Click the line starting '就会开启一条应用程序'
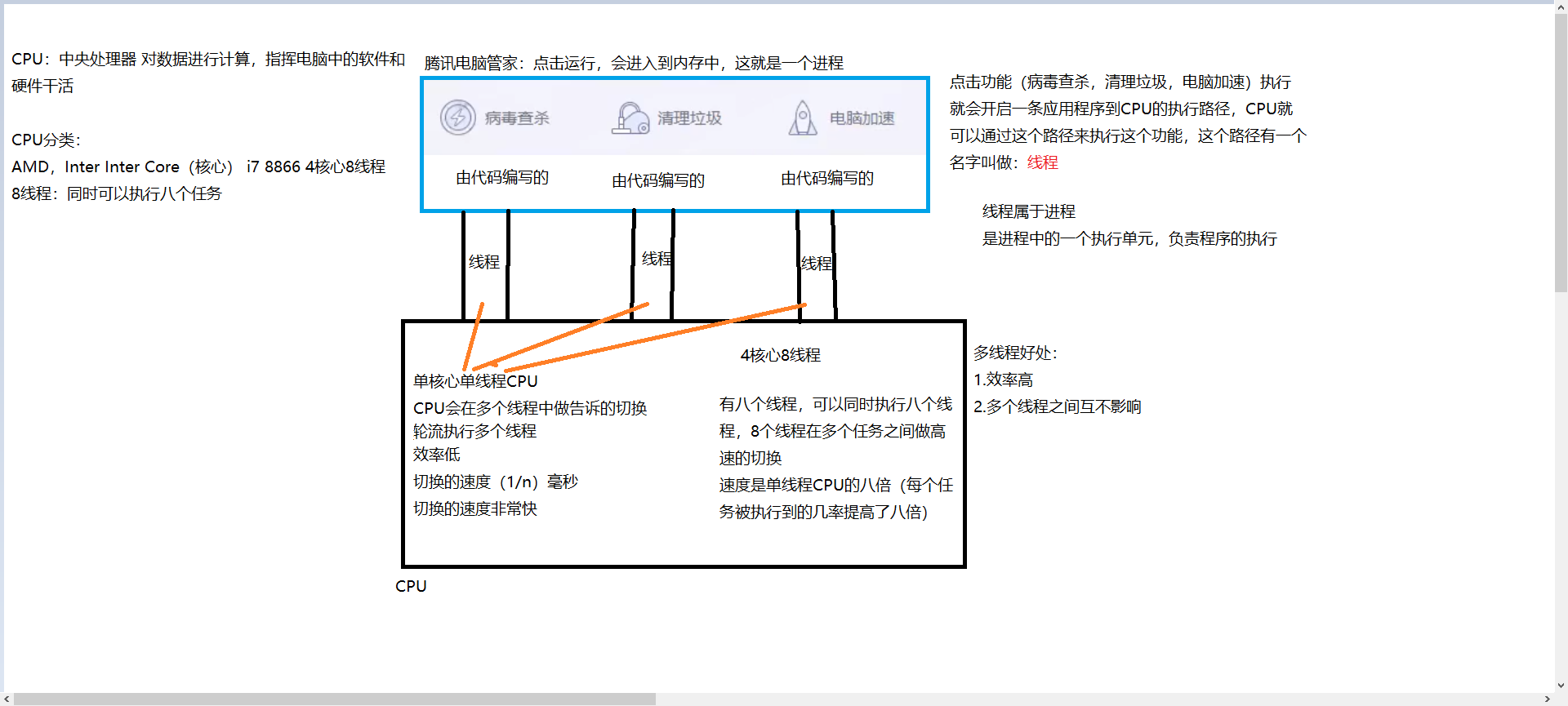The height and width of the screenshot is (706, 1568). coord(1121,109)
